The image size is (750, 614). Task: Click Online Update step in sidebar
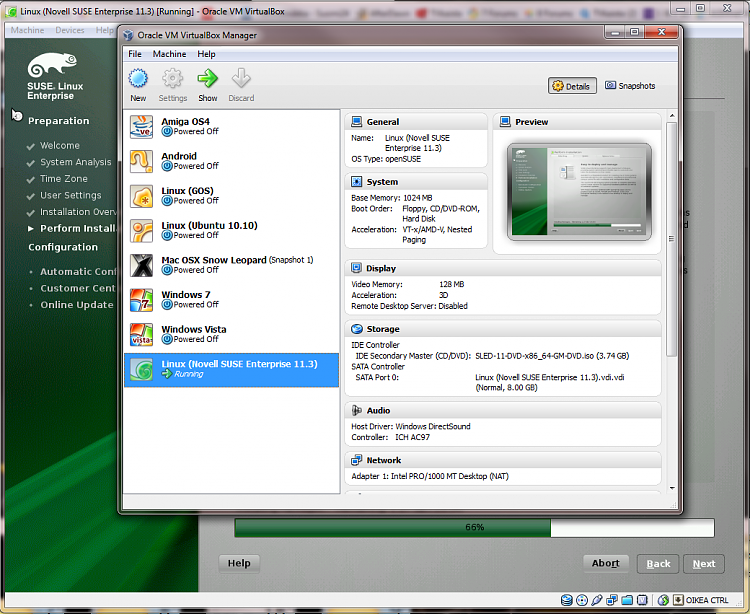click(x=77, y=305)
